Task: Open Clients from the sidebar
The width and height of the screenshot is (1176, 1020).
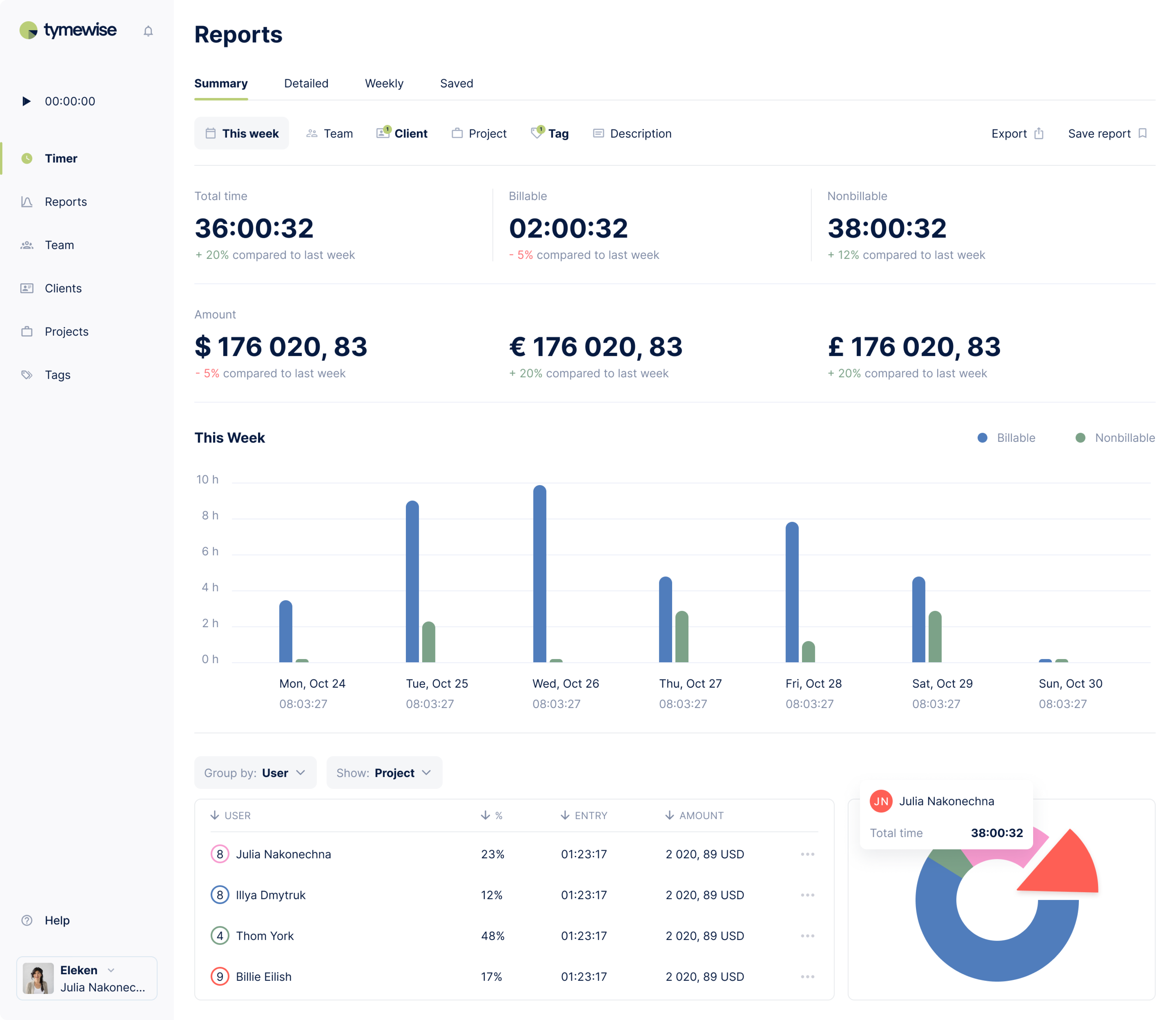Action: (x=63, y=288)
